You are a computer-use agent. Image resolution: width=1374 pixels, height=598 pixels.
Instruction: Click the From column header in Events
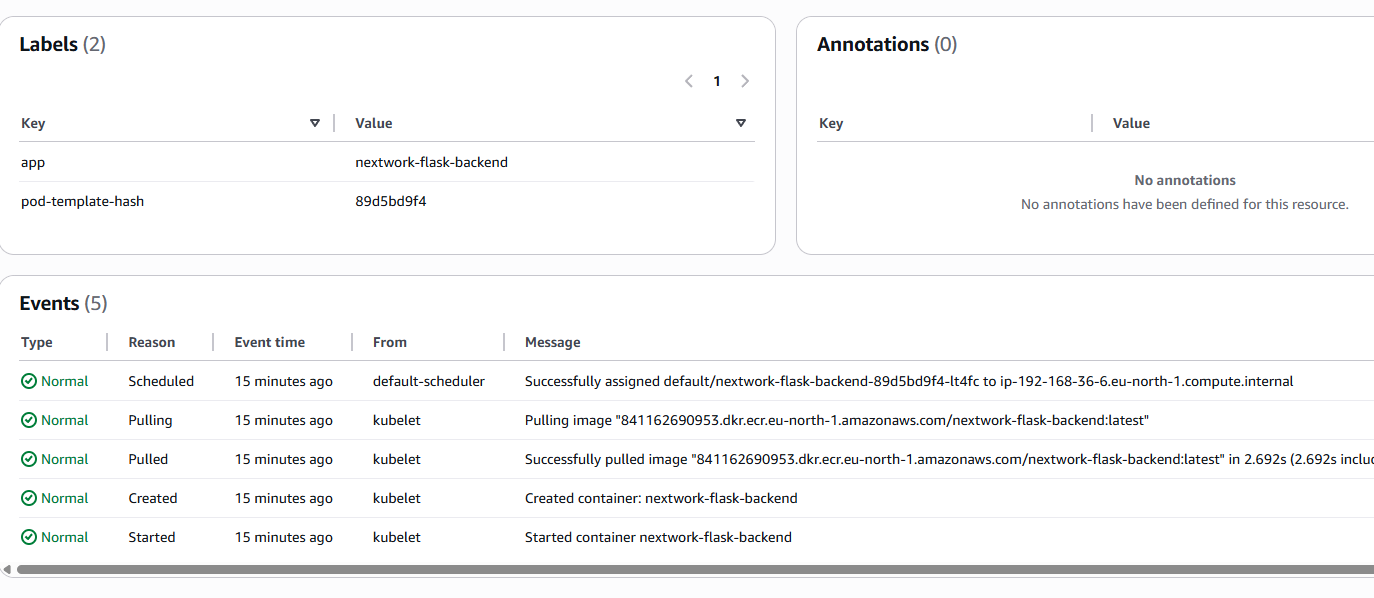click(390, 342)
